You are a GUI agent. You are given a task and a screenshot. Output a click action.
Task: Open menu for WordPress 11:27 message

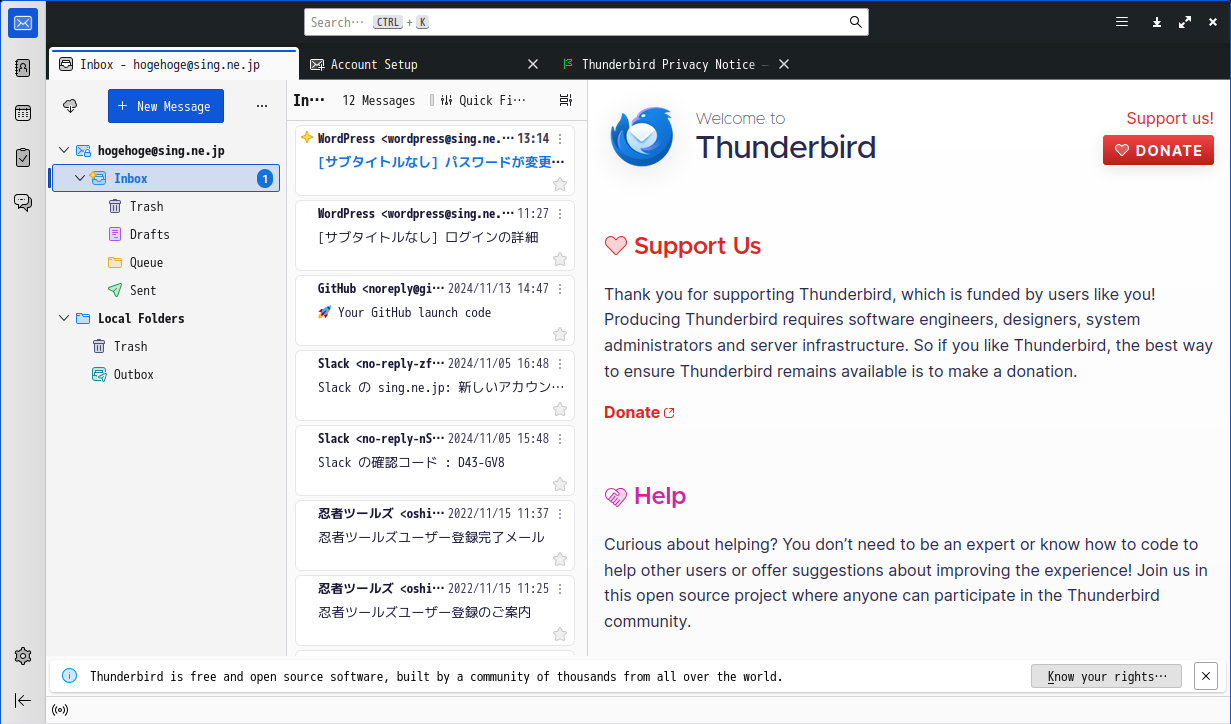click(560, 214)
